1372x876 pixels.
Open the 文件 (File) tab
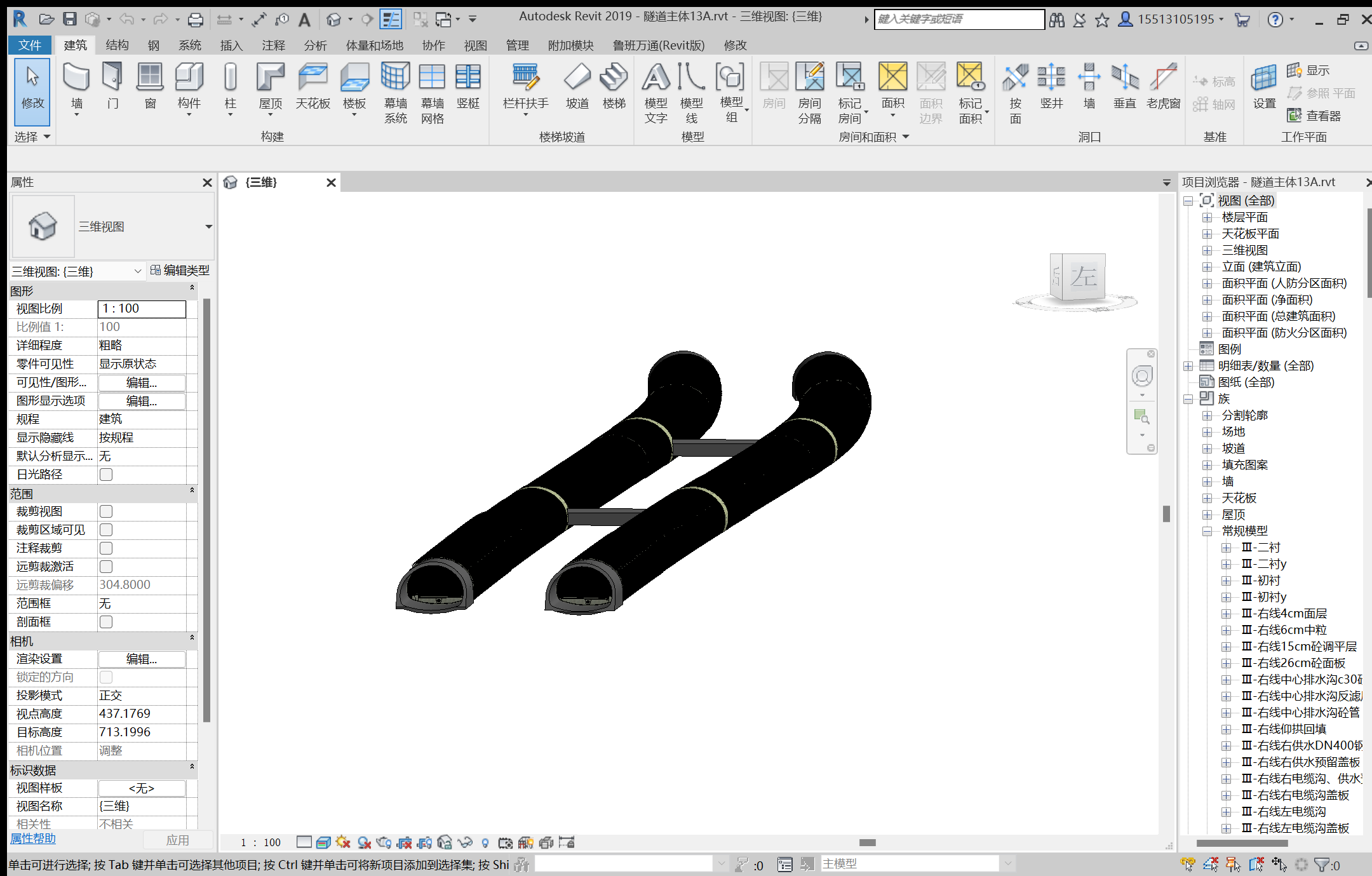(30, 45)
